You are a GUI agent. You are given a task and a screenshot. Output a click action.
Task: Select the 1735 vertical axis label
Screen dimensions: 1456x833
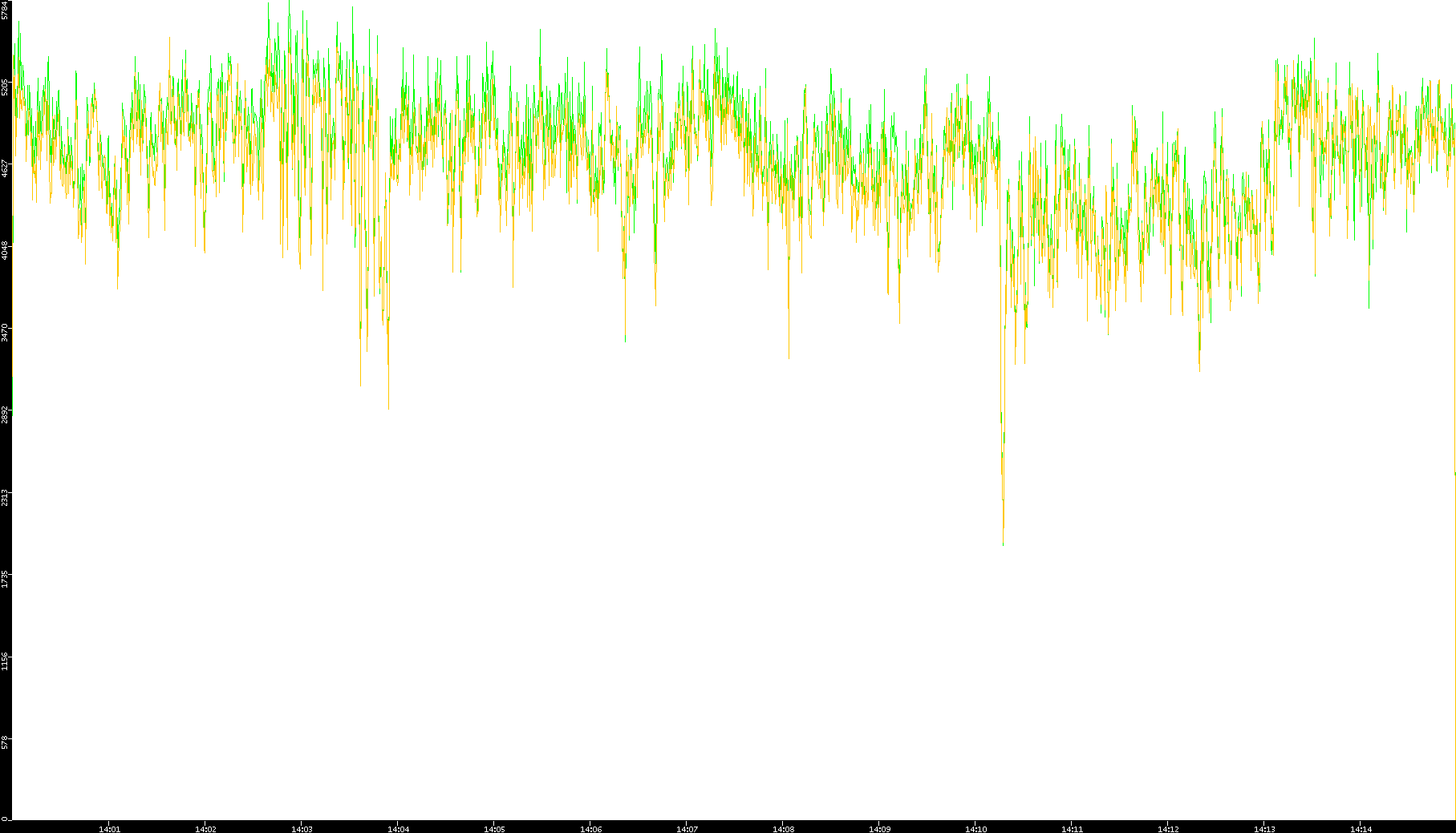(x=6, y=579)
